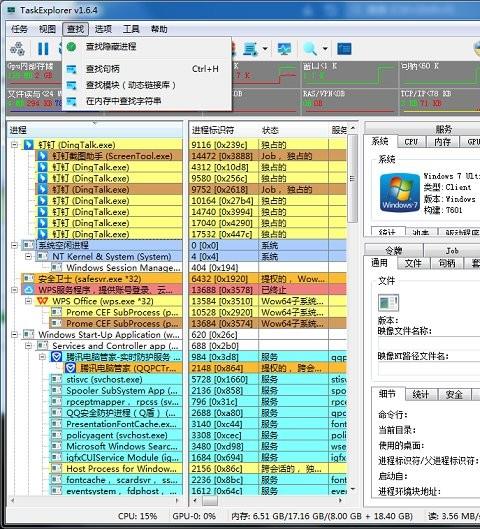Click the icon of 系统空闲进程
This screenshot has height=529, width=480.
point(28,245)
